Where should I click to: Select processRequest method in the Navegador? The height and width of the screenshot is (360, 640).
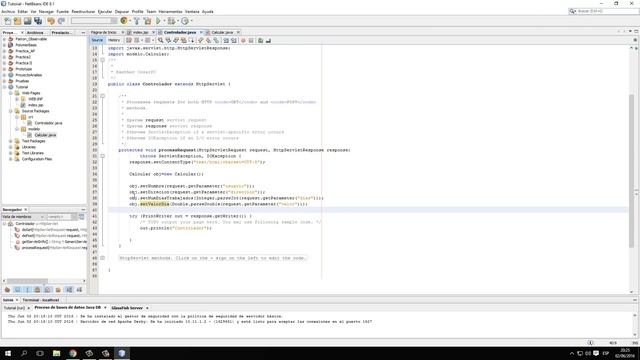(x=51, y=248)
